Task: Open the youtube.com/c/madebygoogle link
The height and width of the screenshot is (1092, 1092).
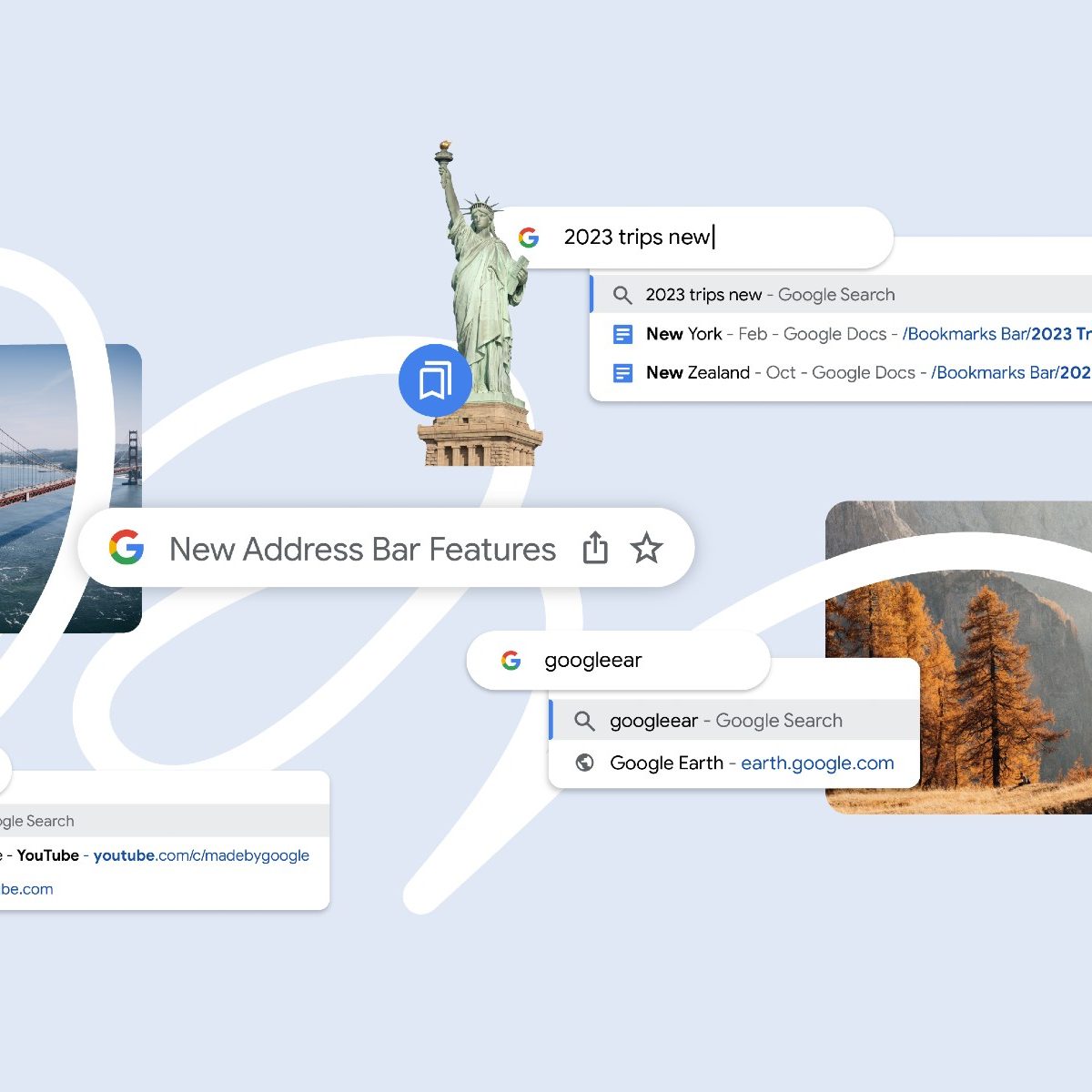Action: coord(201,855)
